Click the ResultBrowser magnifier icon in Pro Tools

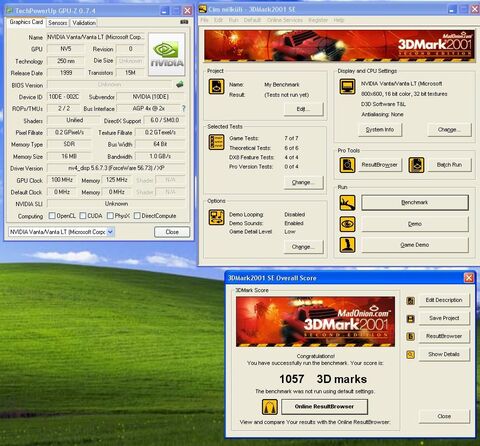click(x=347, y=165)
